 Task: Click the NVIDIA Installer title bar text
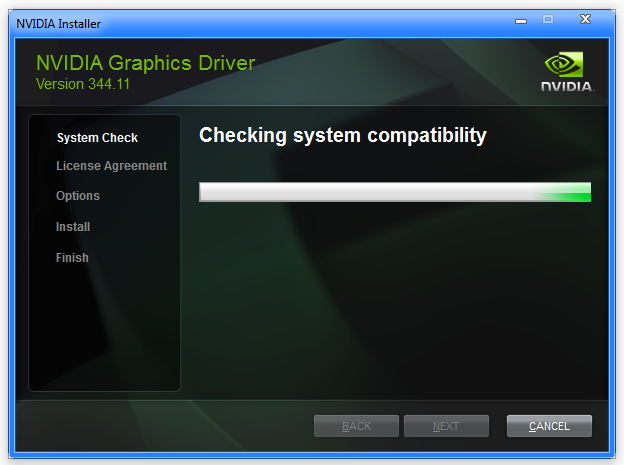pos(58,24)
